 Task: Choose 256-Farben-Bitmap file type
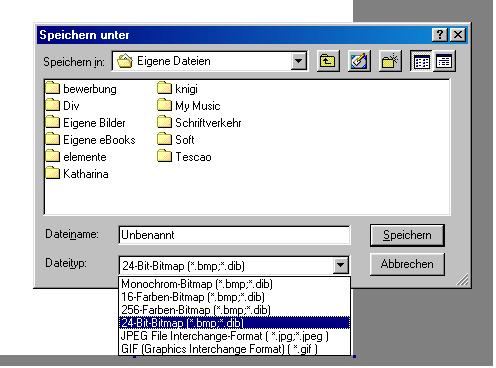(234, 310)
